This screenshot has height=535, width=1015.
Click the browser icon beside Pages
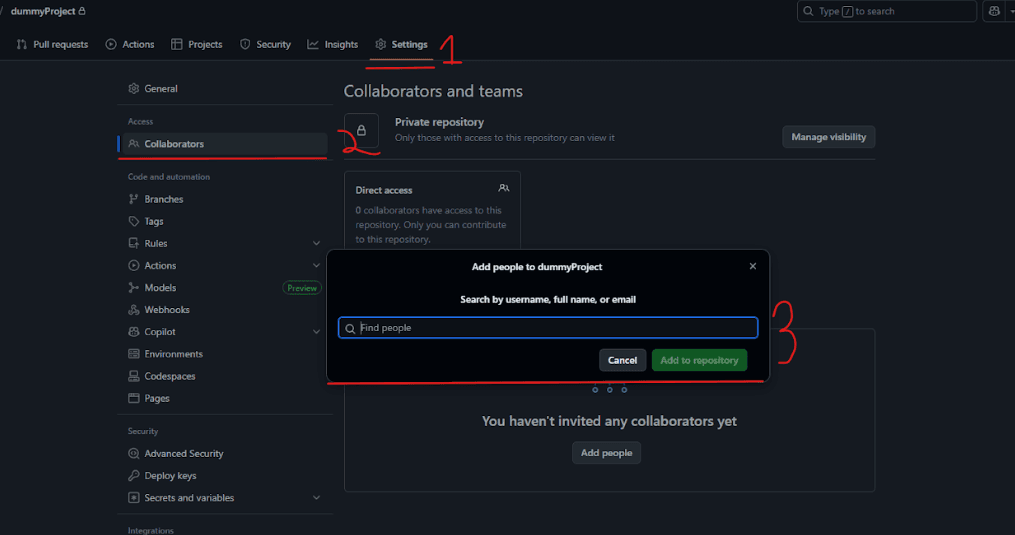(x=133, y=398)
